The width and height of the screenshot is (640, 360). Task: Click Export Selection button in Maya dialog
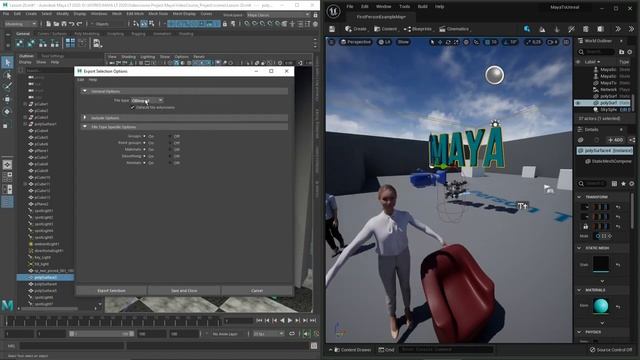pyautogui.click(x=111, y=291)
